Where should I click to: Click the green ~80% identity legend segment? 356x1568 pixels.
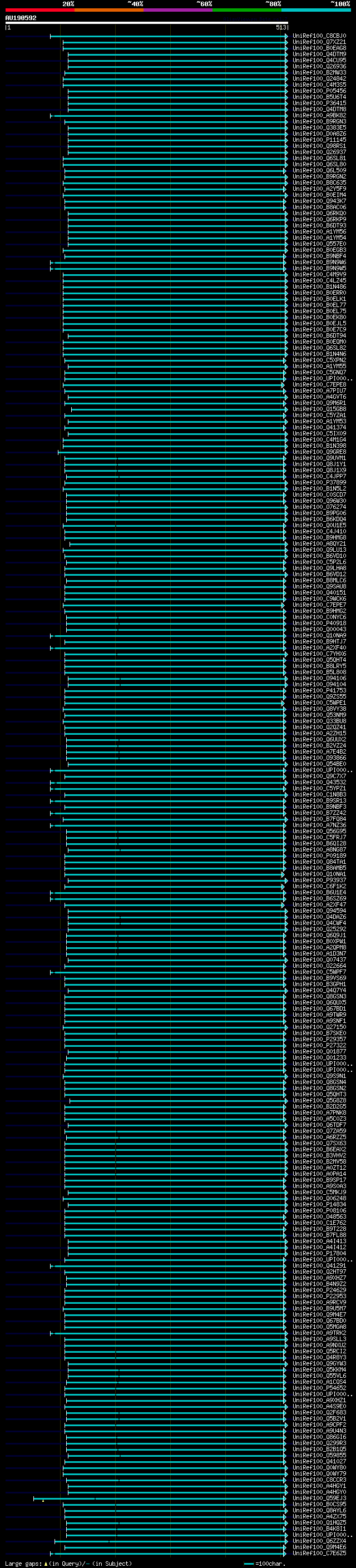click(247, 10)
